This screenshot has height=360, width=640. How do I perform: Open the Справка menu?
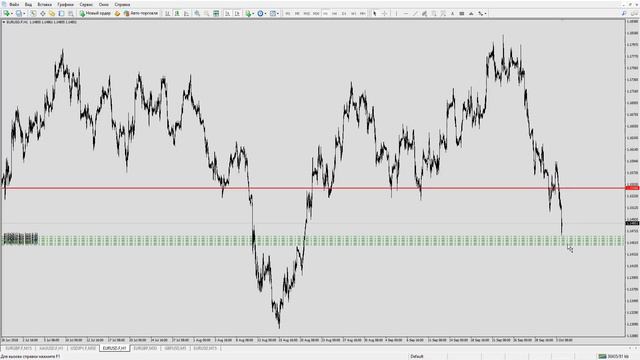(x=122, y=4)
